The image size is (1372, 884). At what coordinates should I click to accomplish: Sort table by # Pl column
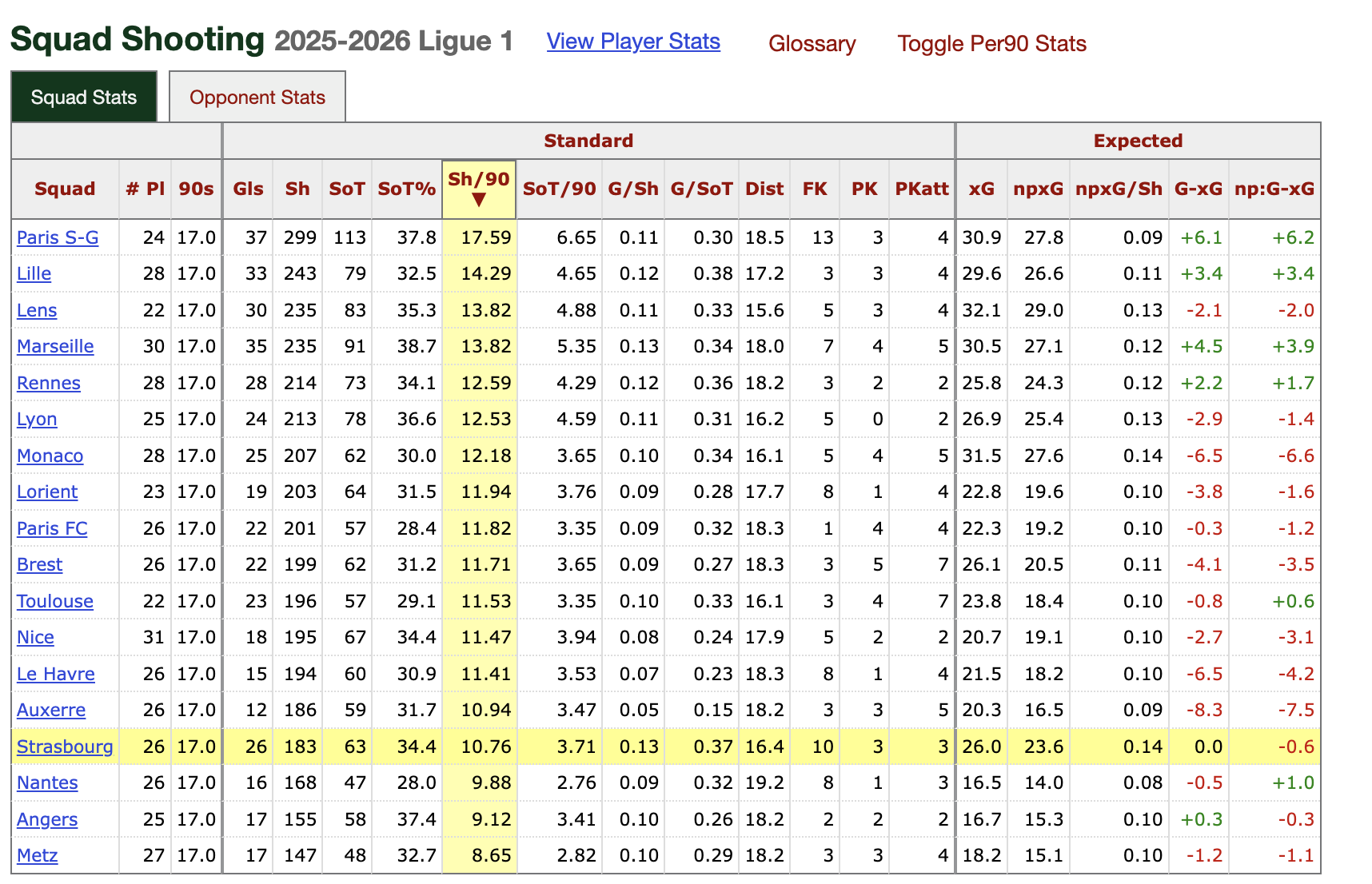[x=145, y=189]
